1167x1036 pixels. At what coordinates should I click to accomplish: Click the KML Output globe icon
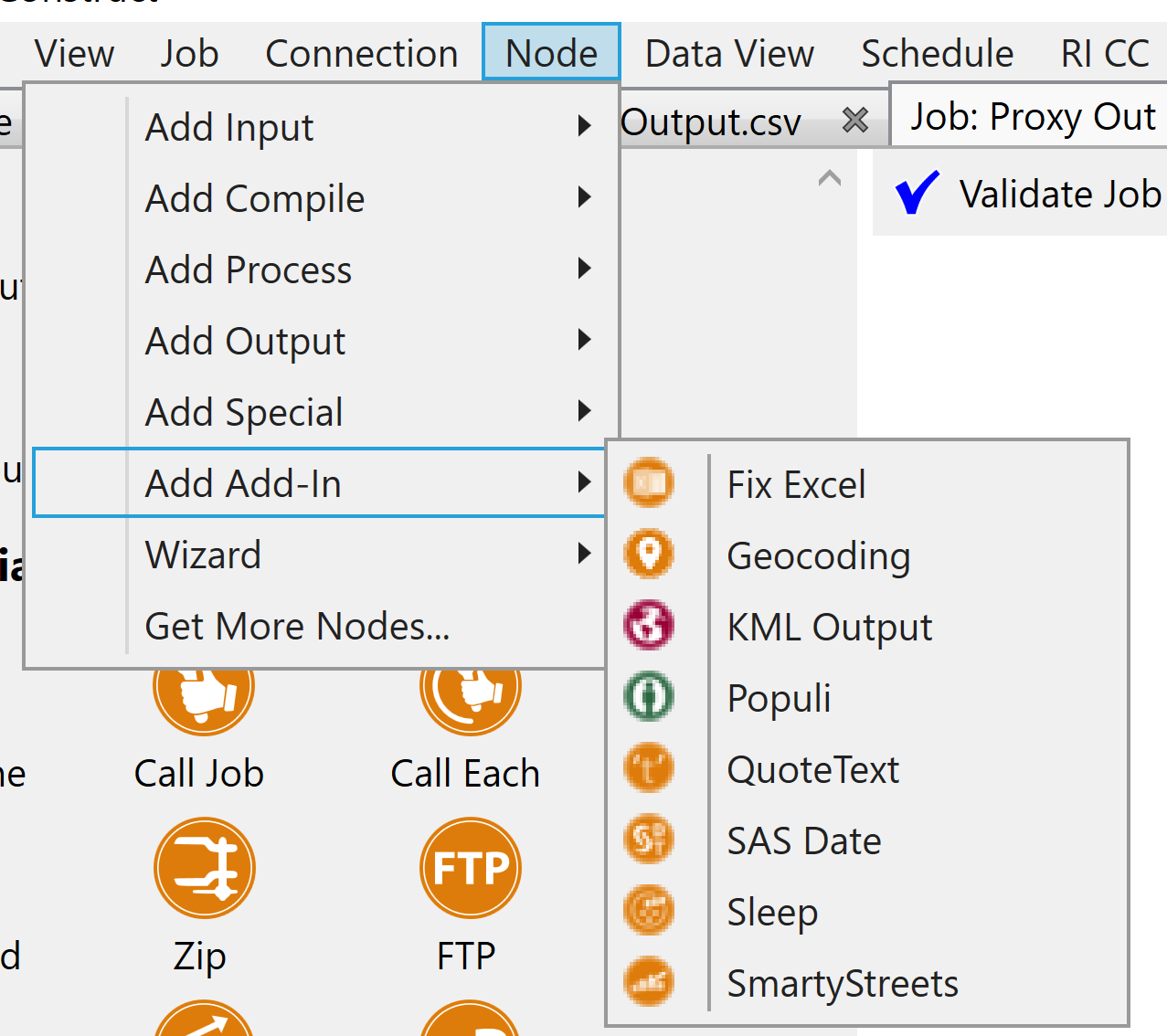[x=648, y=625]
